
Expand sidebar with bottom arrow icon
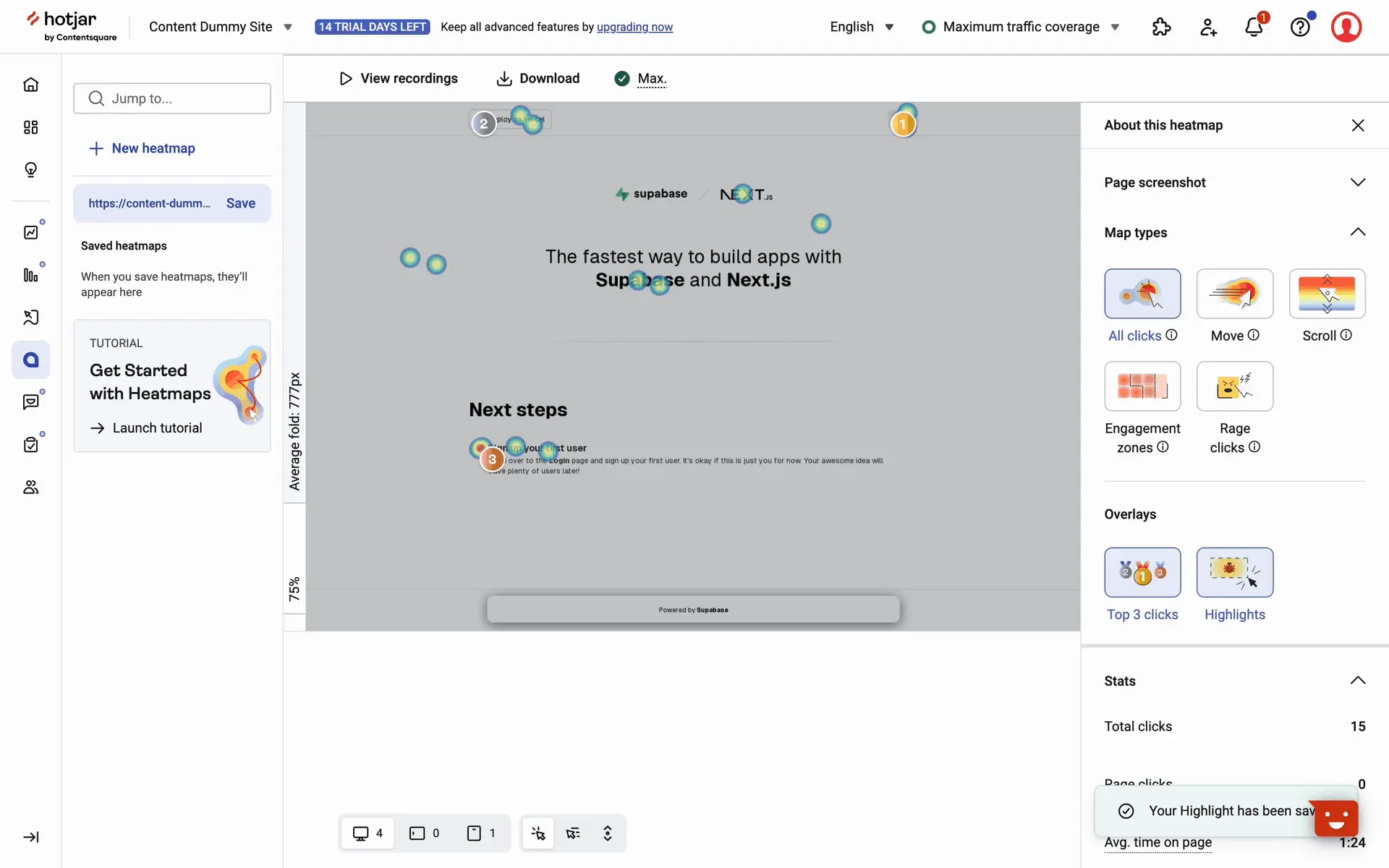pyautogui.click(x=30, y=837)
